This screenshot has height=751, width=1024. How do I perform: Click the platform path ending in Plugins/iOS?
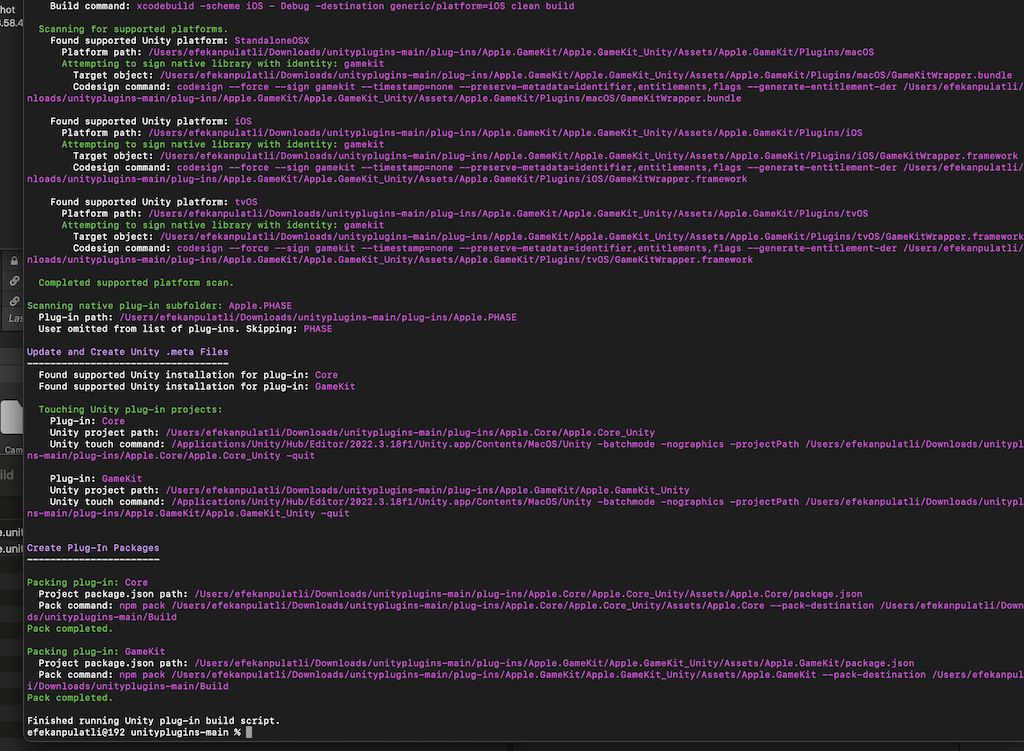click(505, 133)
